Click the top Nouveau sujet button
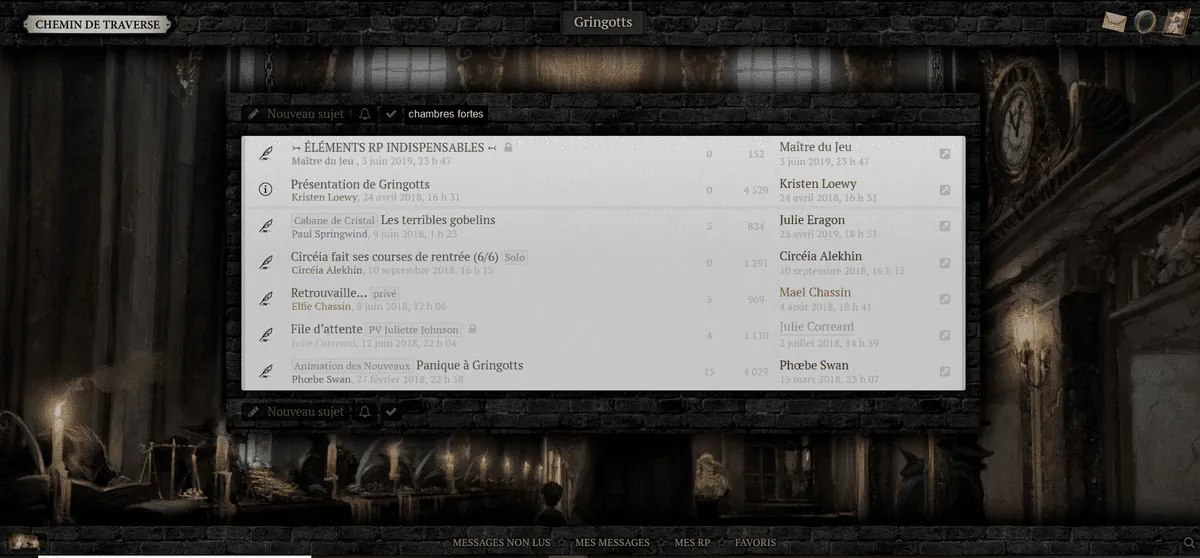Viewport: 1200px width, 558px height. tap(296, 114)
